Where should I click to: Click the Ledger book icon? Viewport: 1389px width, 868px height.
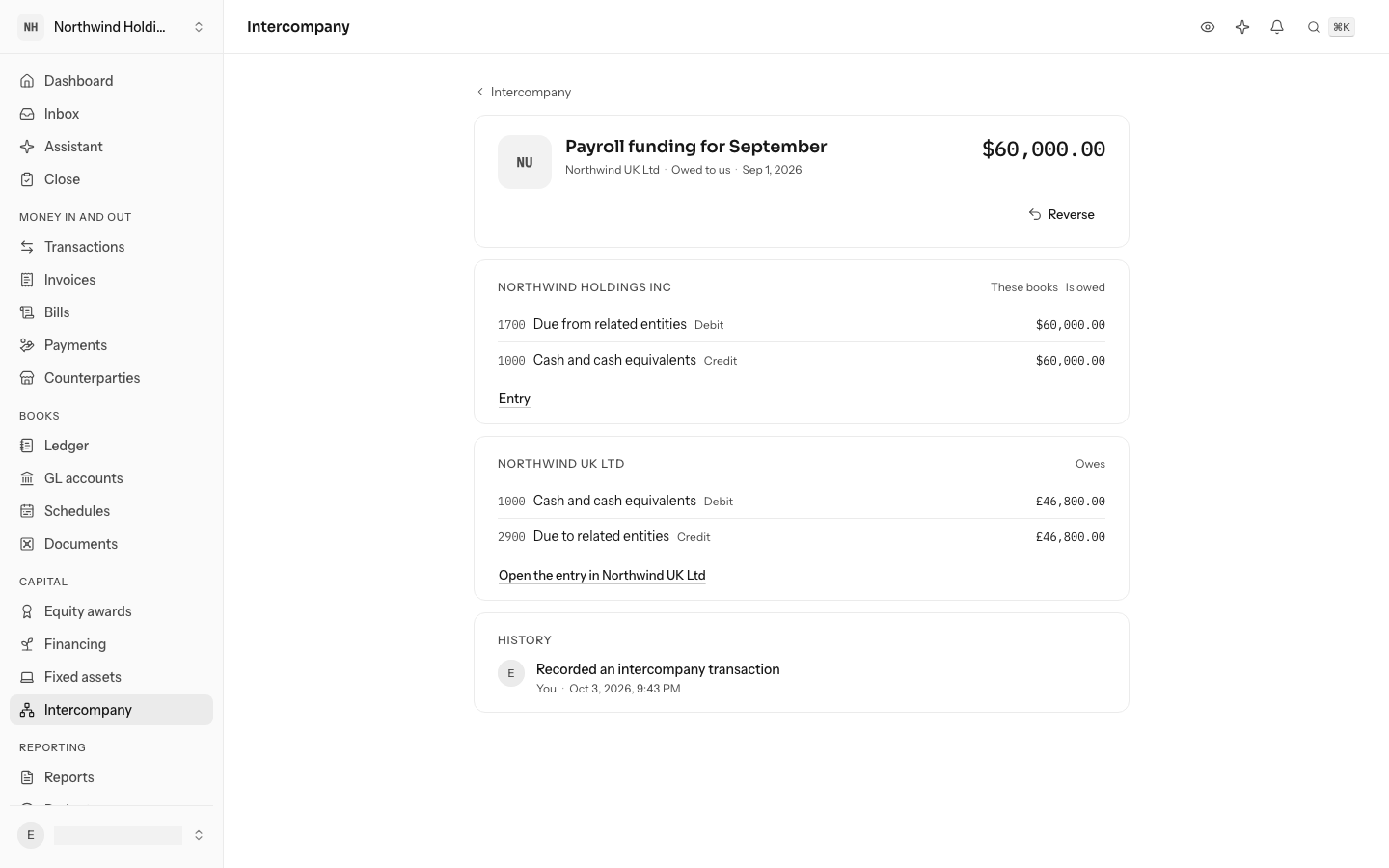coord(27,446)
